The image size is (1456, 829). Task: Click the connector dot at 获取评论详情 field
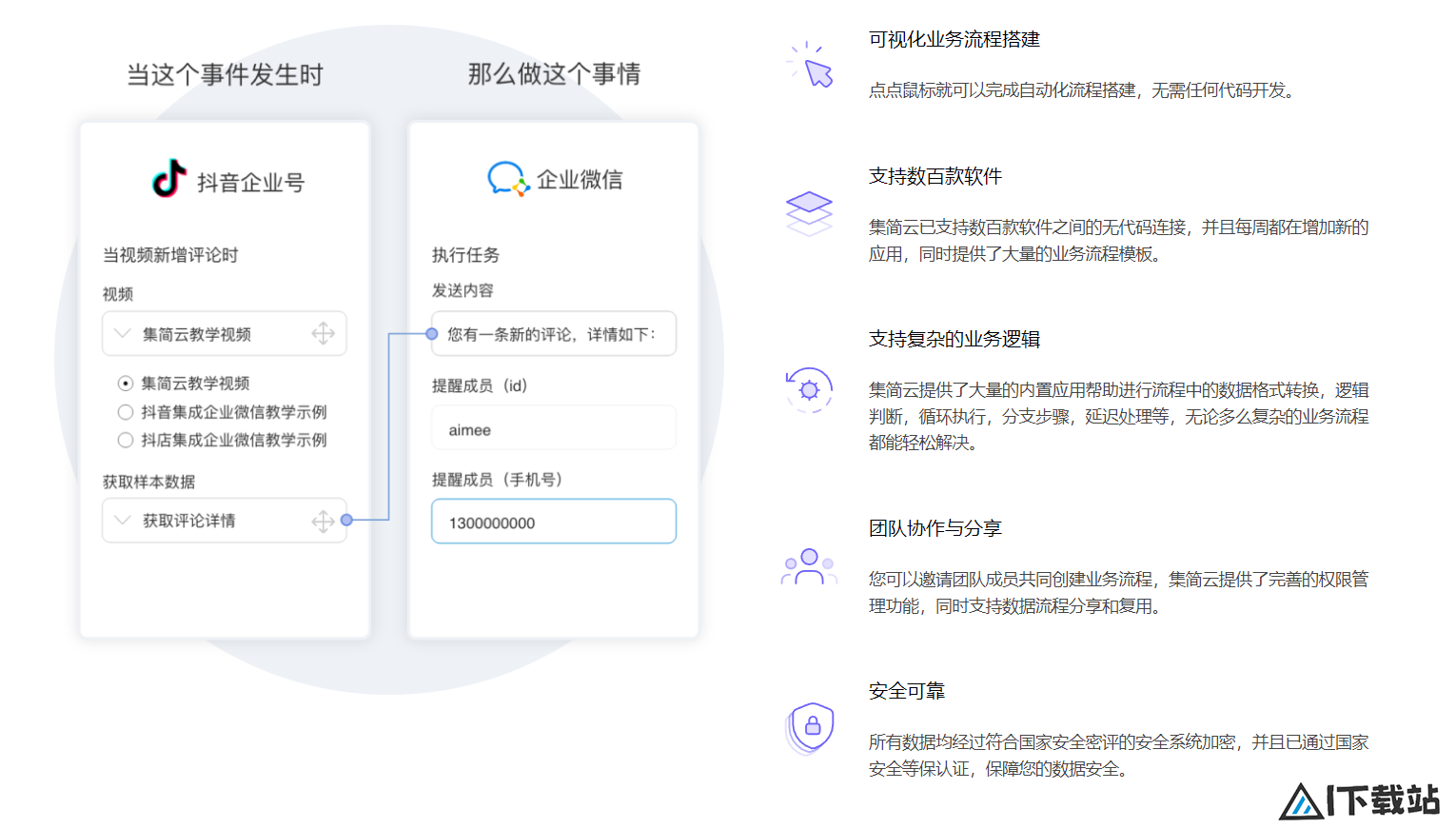346,520
